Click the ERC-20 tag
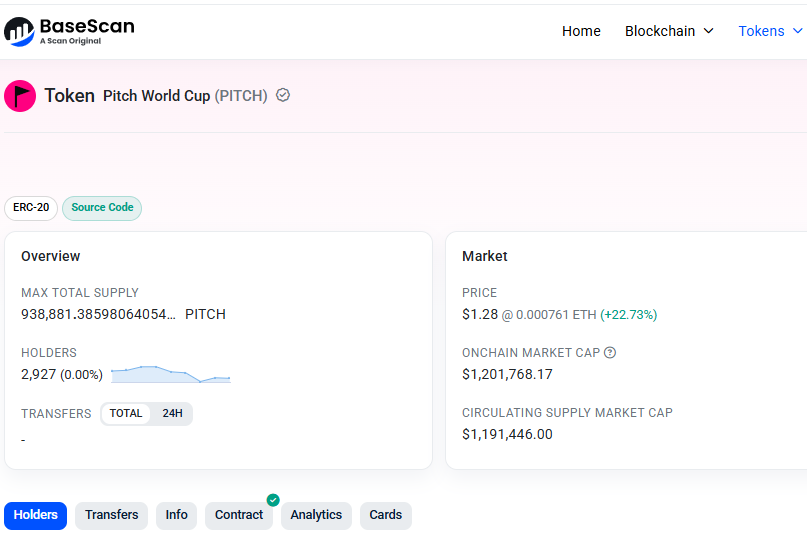Screen dimensions: 807x536 (31, 208)
